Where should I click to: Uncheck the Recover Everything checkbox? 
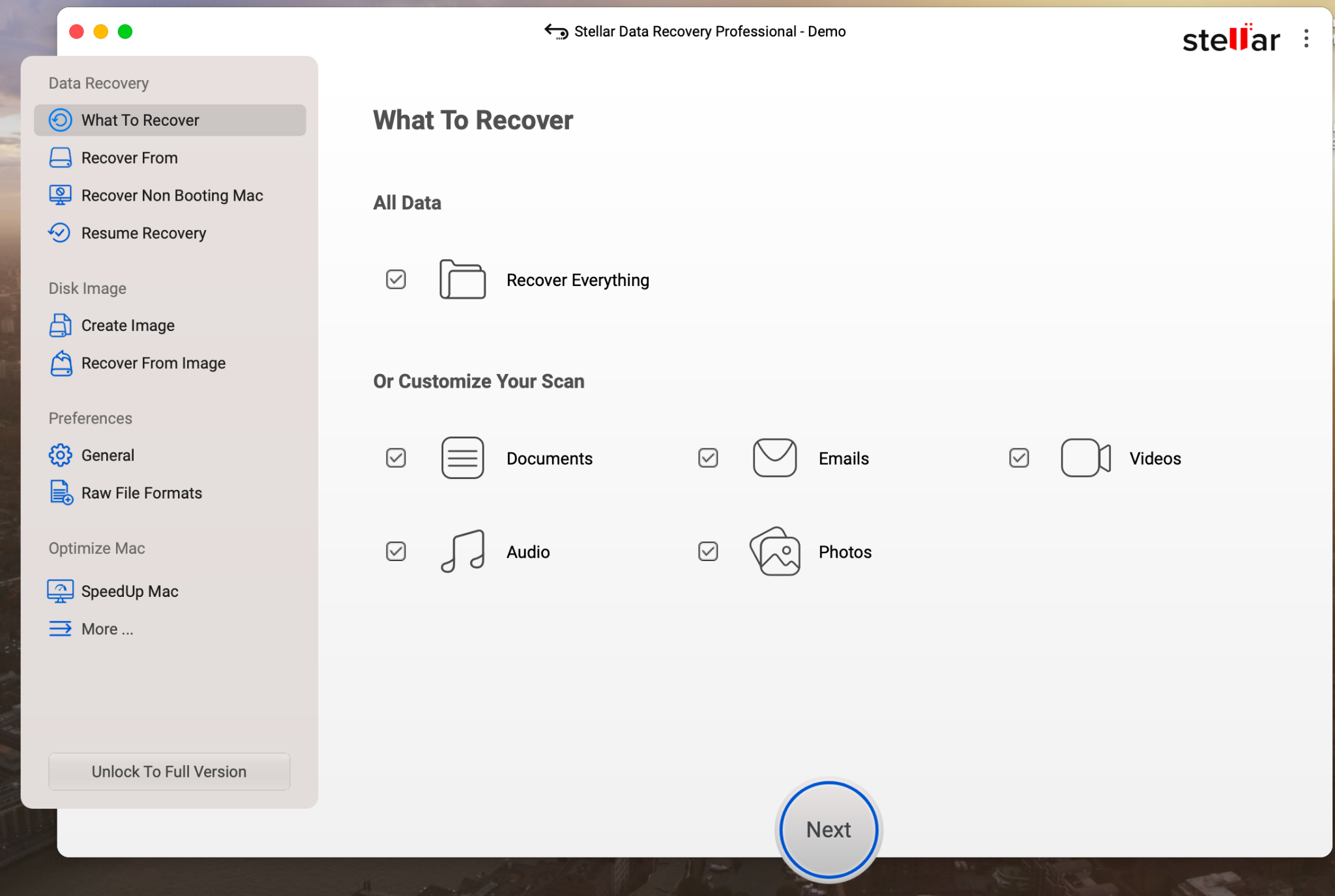pos(396,280)
